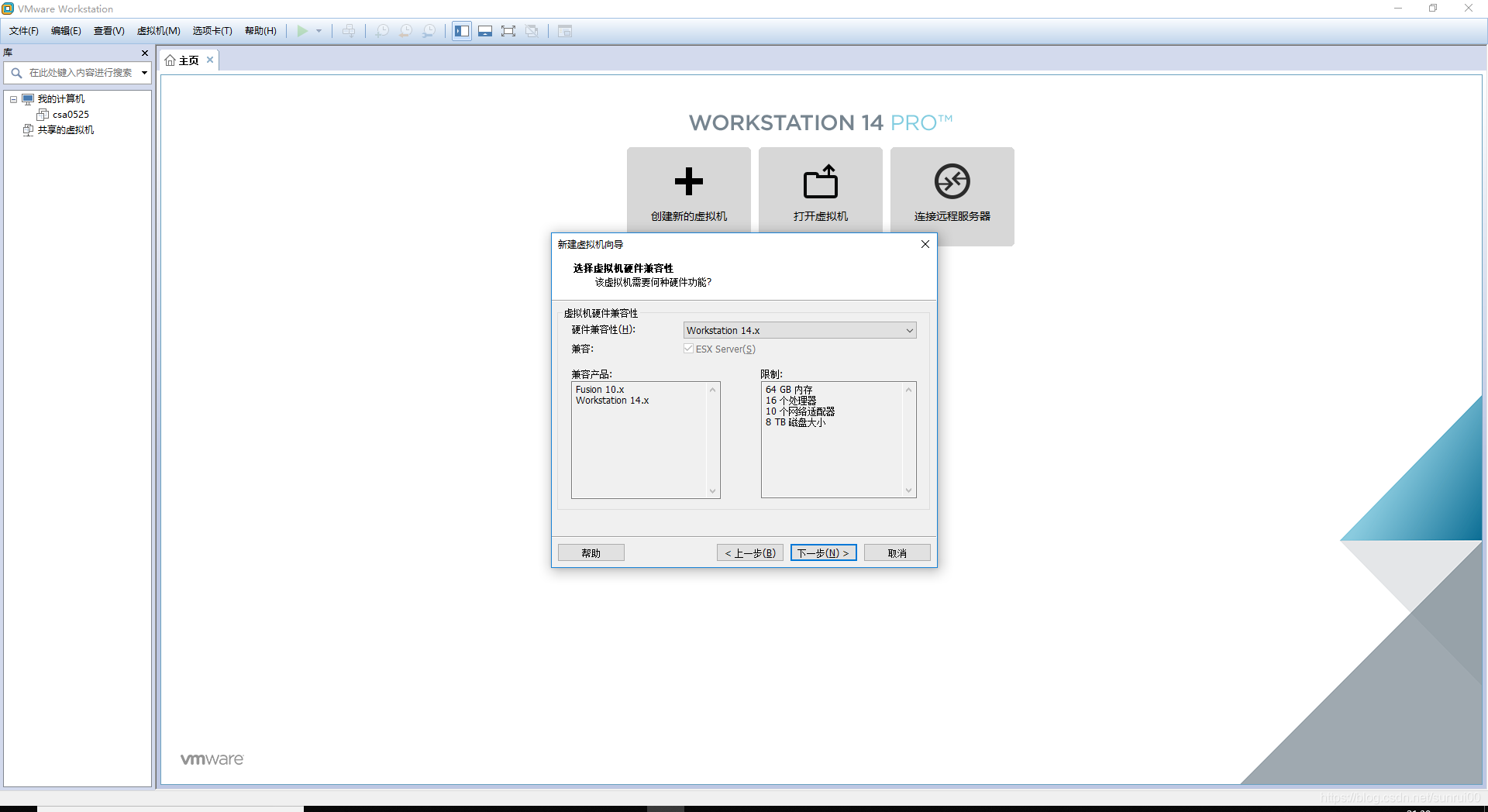1488x812 pixels.
Task: Select Workstation 14.x in compatible products list
Action: coord(612,401)
